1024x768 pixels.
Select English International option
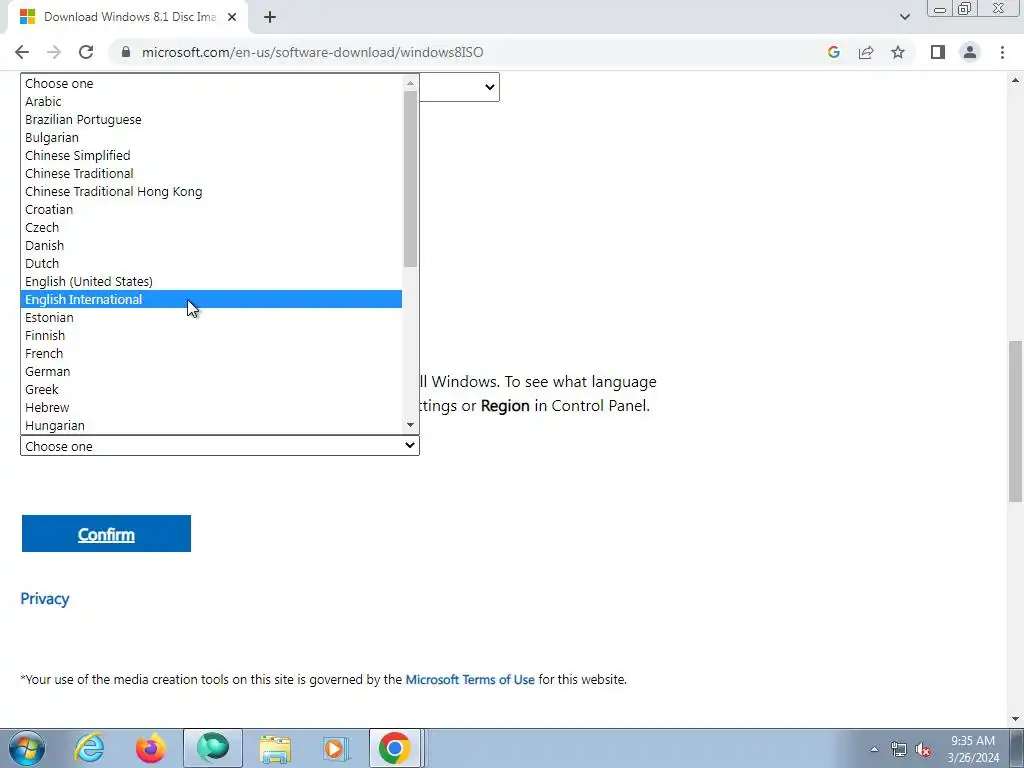click(x=211, y=299)
